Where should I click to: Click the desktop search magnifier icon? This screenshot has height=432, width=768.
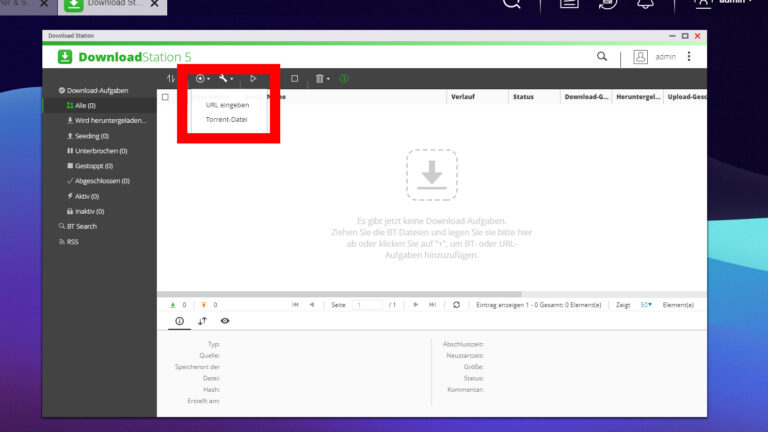512,3
